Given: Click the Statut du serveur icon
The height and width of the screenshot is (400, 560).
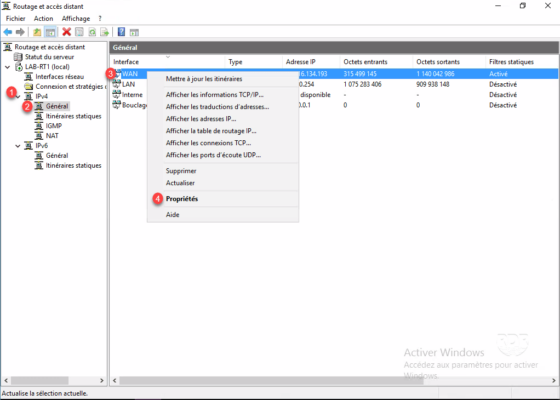Looking at the screenshot, I should point(18,57).
